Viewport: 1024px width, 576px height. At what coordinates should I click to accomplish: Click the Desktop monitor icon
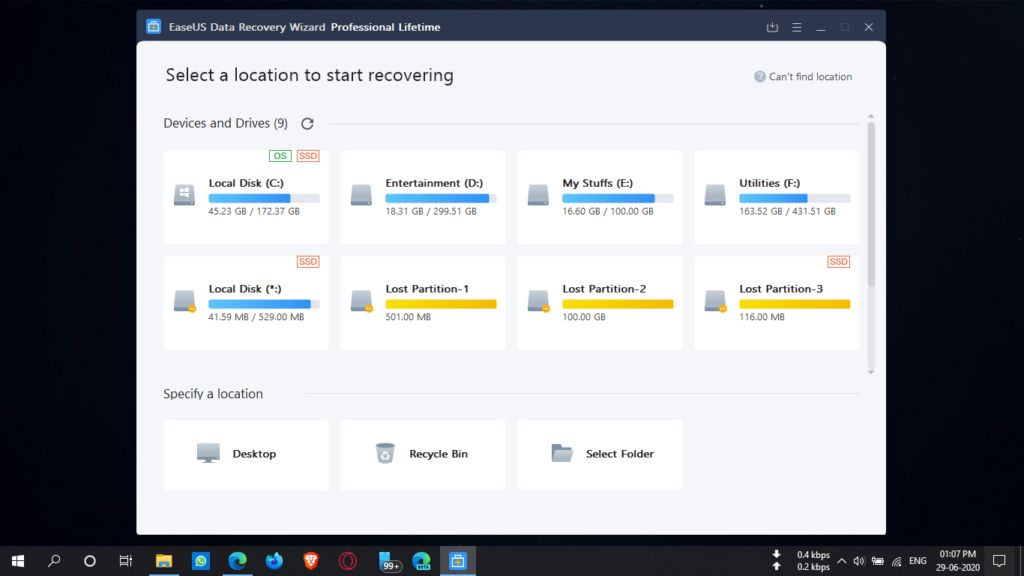pyautogui.click(x=208, y=453)
